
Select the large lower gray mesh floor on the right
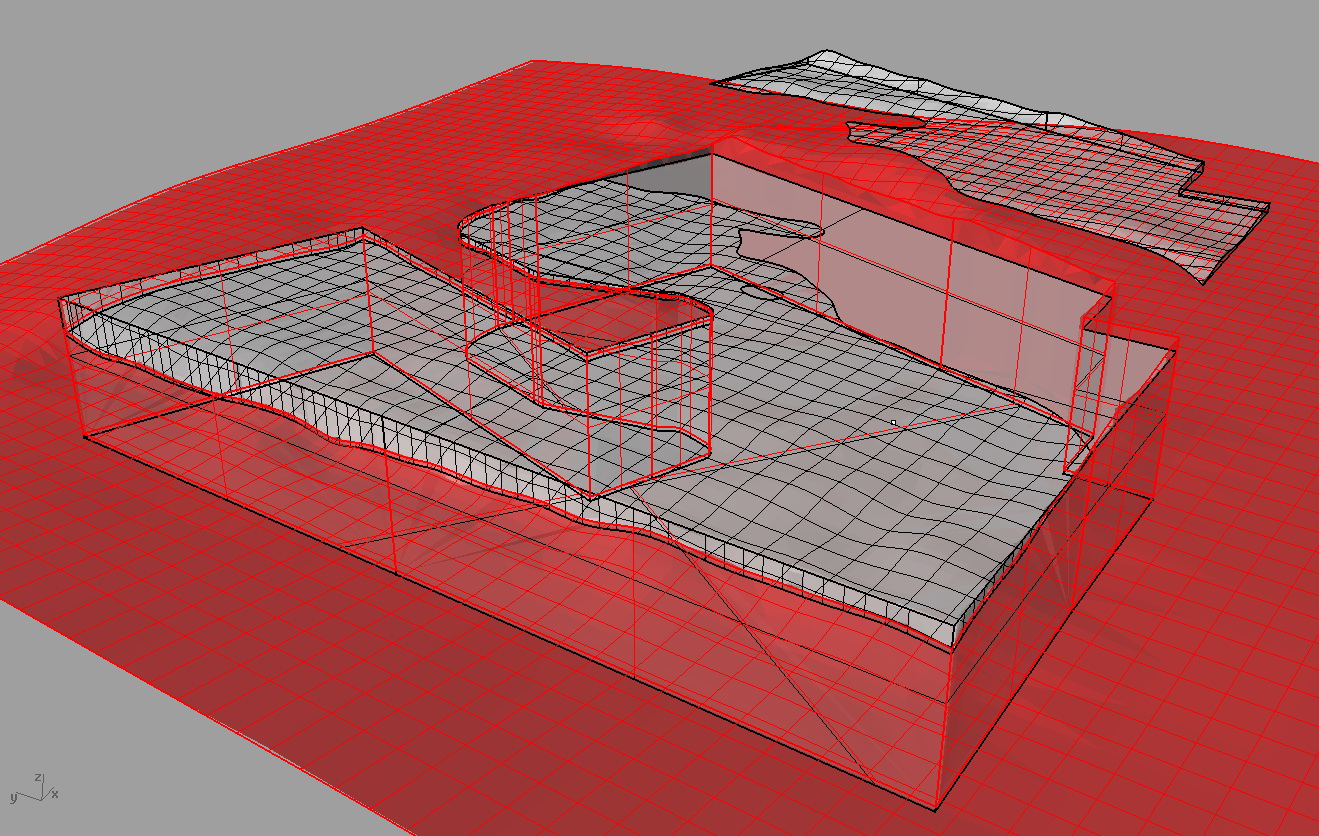coord(850,480)
